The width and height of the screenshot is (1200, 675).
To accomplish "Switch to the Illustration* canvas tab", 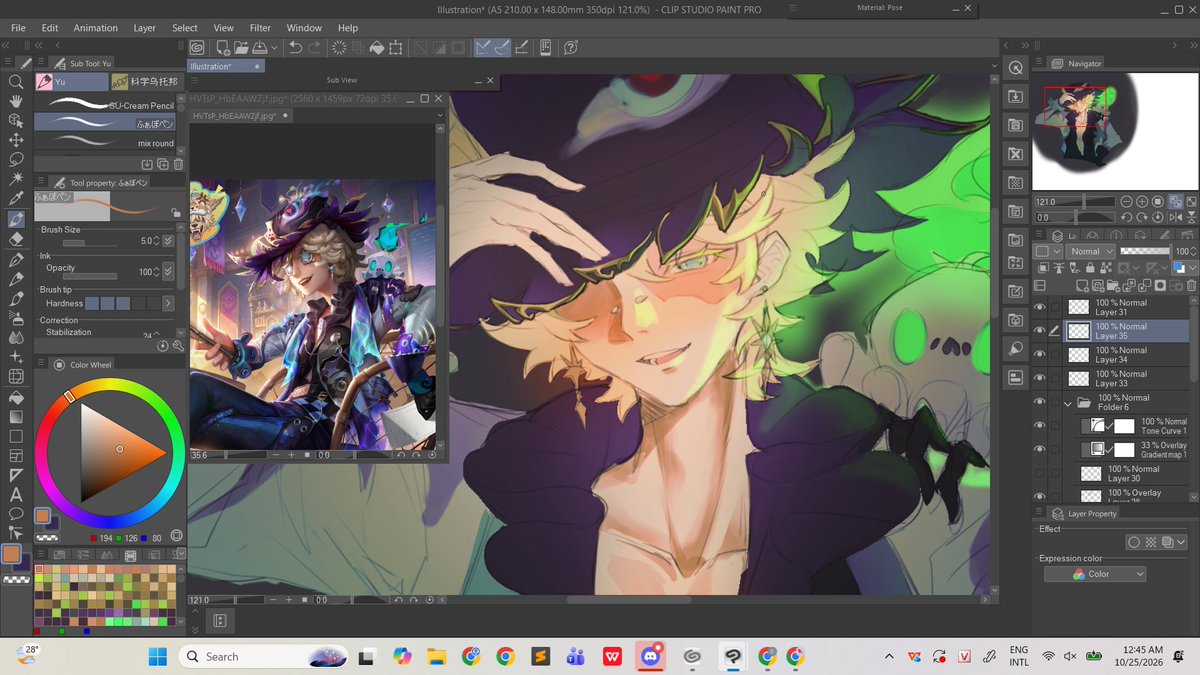I will 226,66.
